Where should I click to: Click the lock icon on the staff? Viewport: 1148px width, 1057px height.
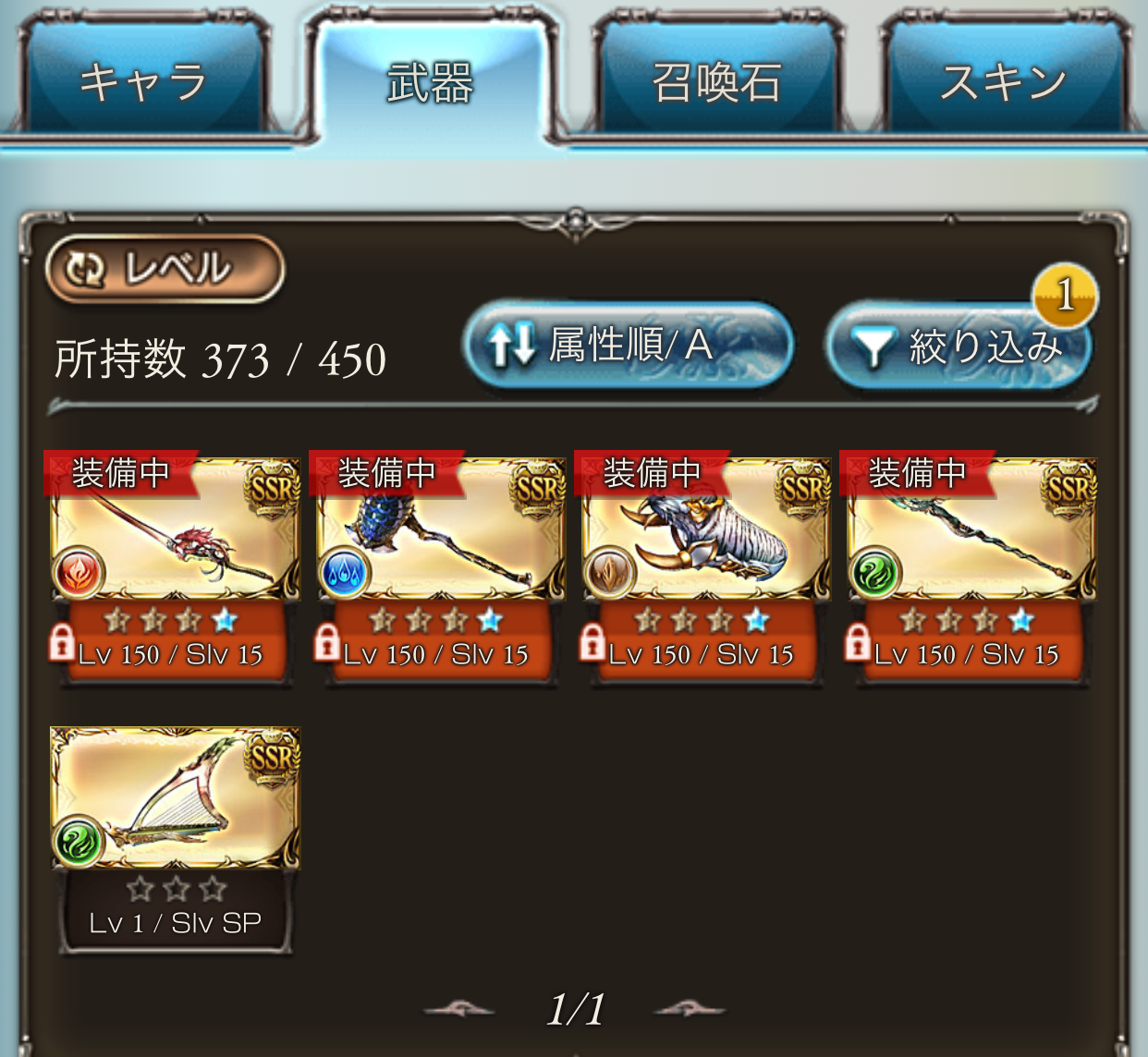[857, 643]
